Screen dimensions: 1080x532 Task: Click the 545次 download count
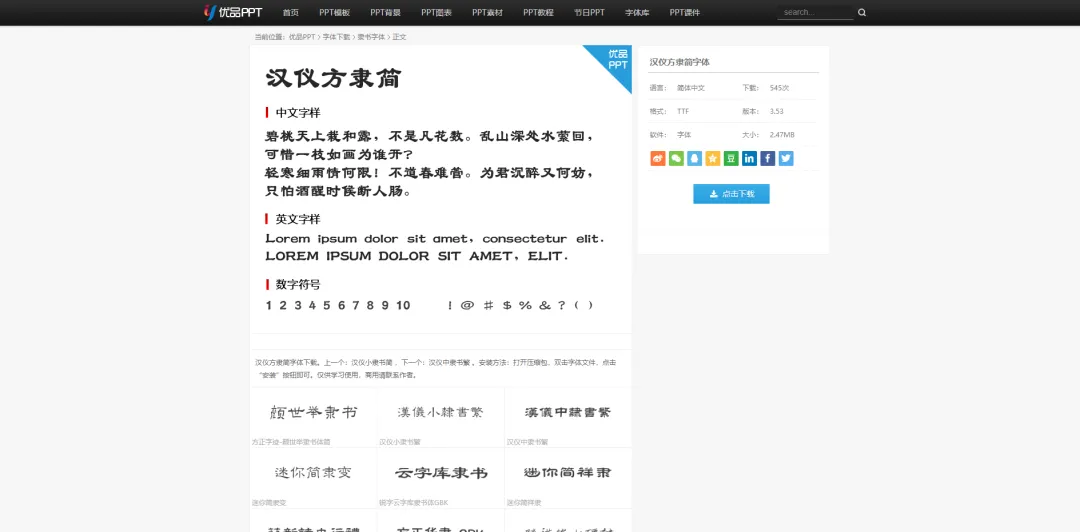tap(779, 88)
